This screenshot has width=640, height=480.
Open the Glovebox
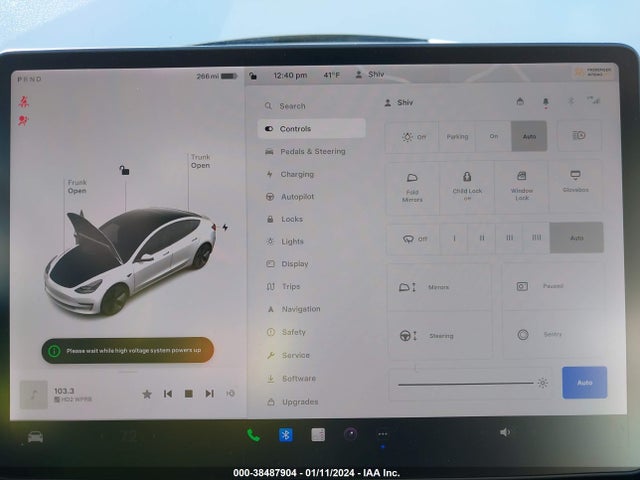pyautogui.click(x=576, y=186)
